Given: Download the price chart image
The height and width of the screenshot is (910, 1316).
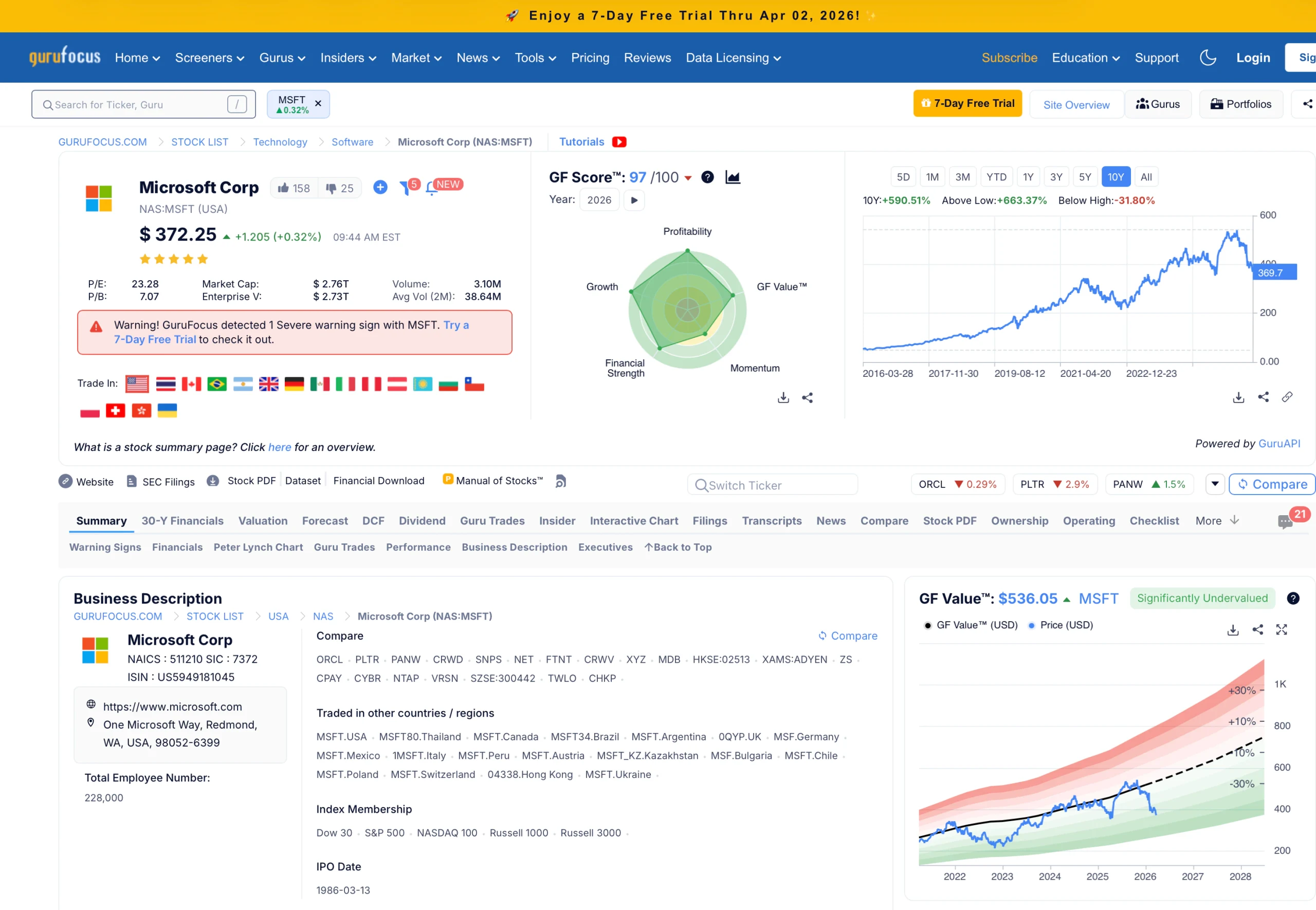Looking at the screenshot, I should [1238, 397].
